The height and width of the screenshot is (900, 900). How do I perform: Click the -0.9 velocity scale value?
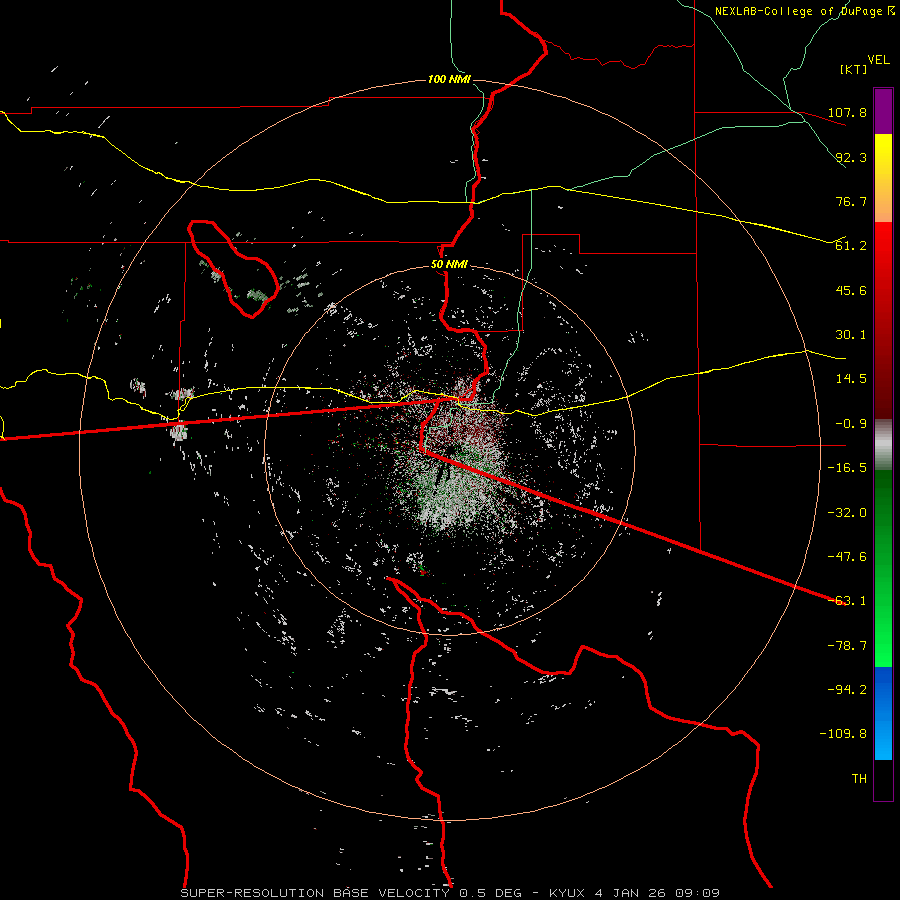[851, 424]
